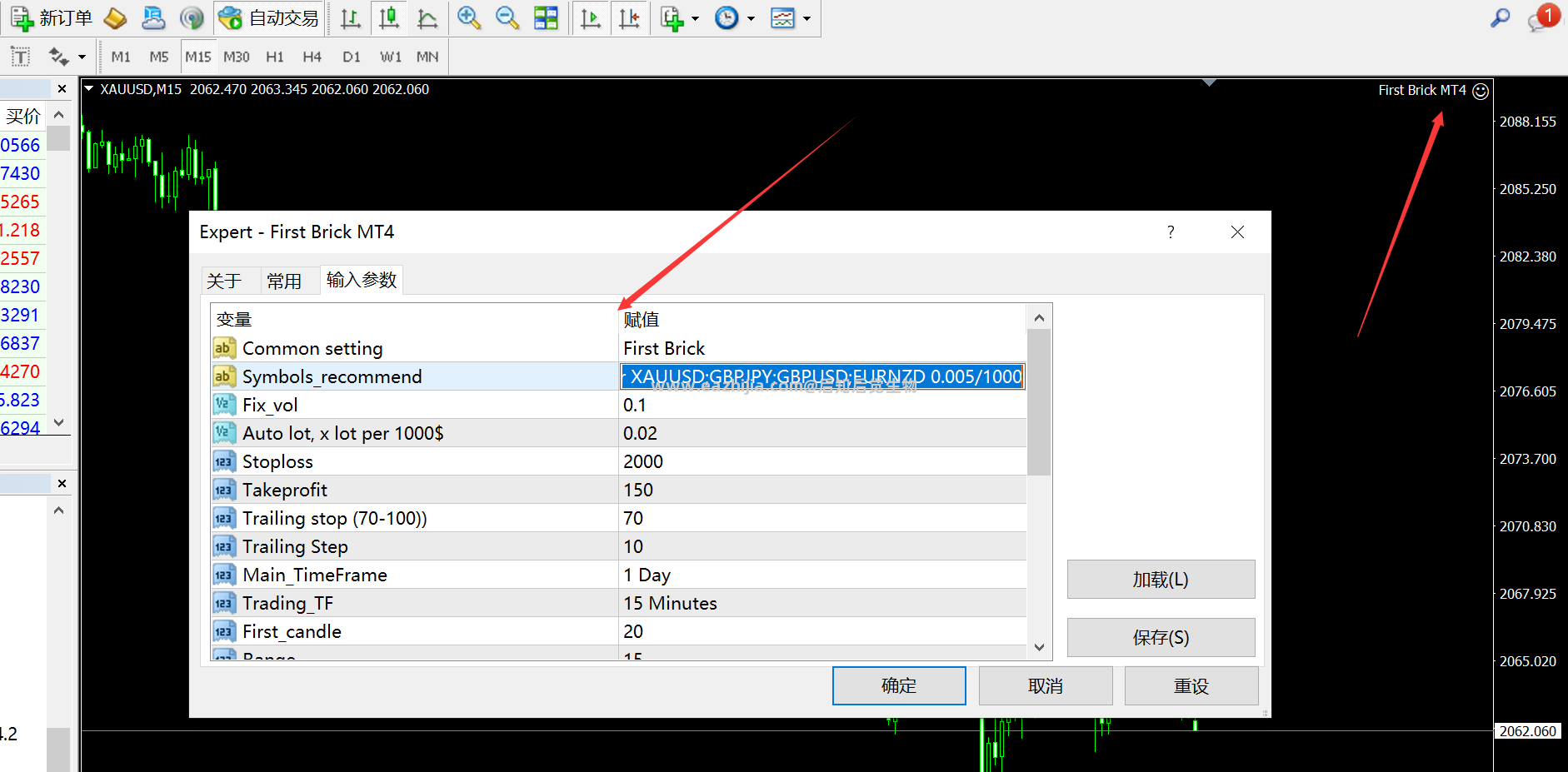Select the H4 timeframe
Viewport: 1568px width, 772px height.
coord(312,57)
